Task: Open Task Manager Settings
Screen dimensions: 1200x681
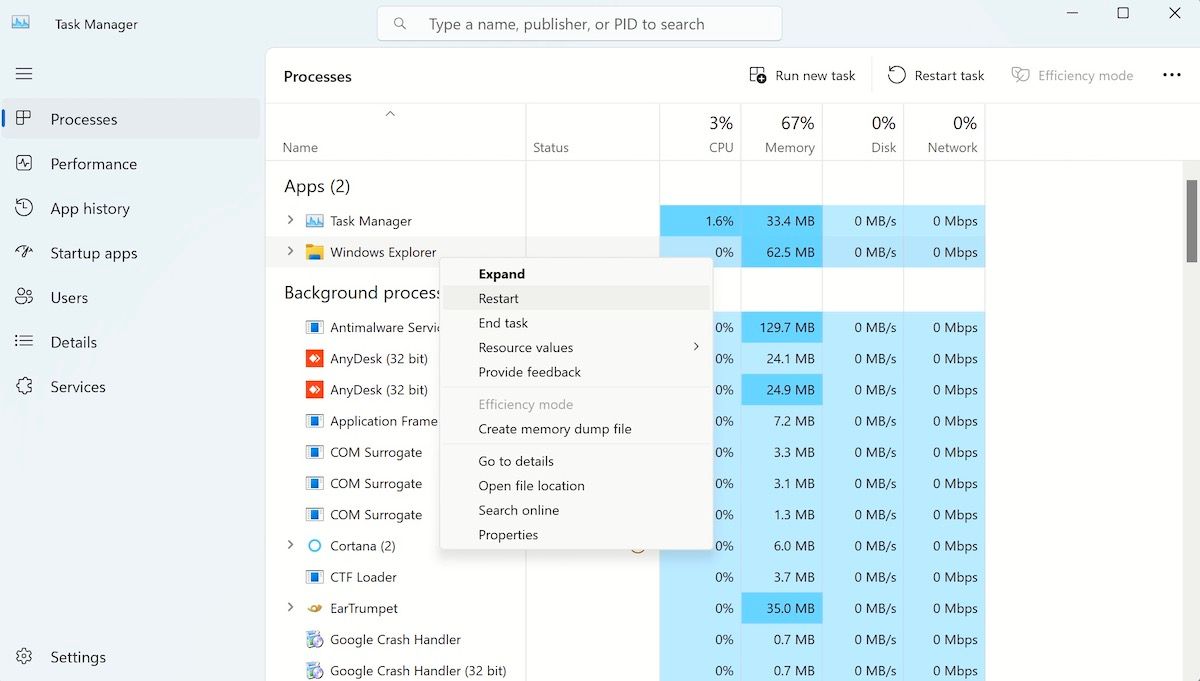Action: tap(76, 657)
